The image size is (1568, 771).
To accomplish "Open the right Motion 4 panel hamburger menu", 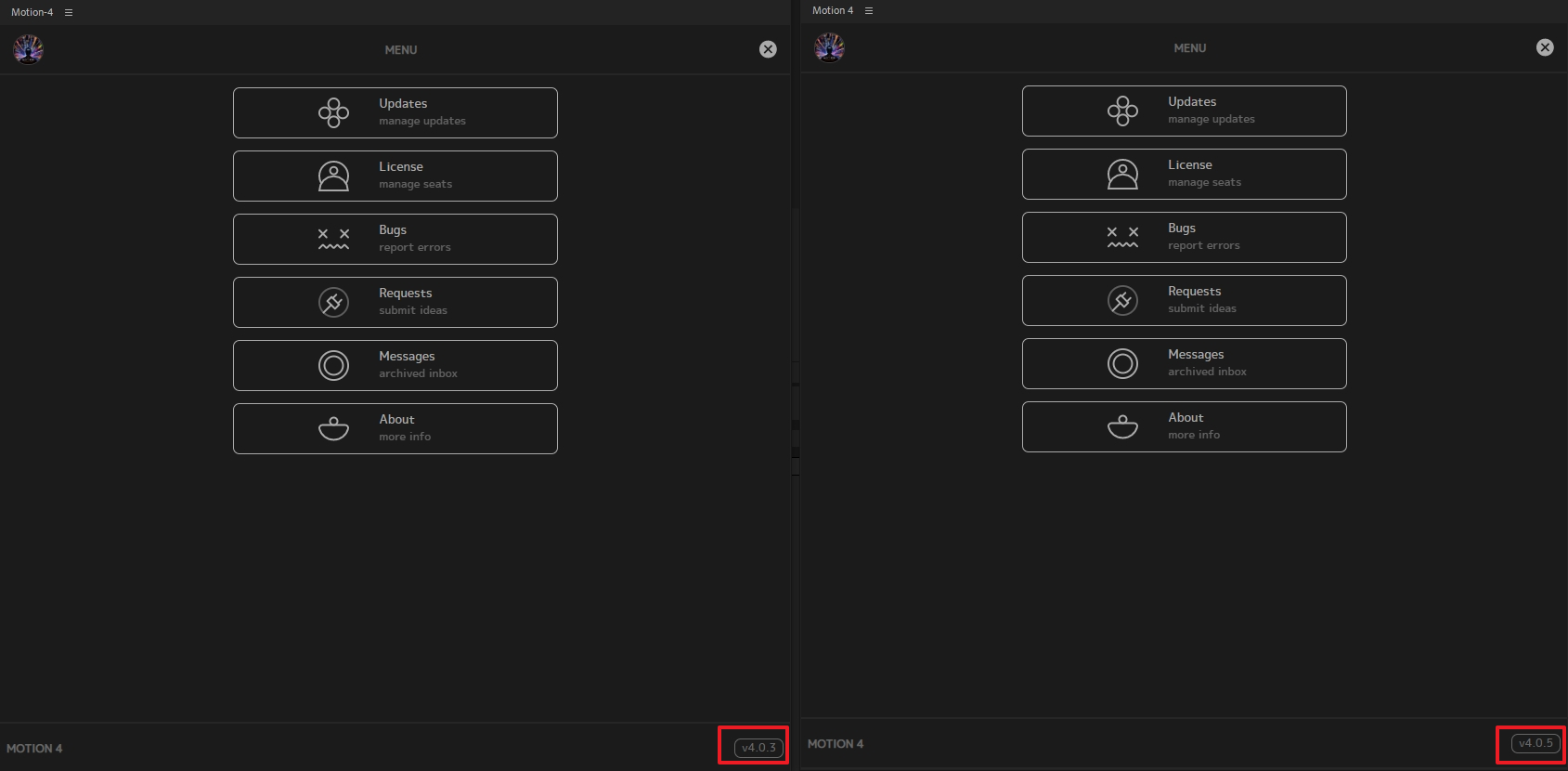I will [x=869, y=10].
